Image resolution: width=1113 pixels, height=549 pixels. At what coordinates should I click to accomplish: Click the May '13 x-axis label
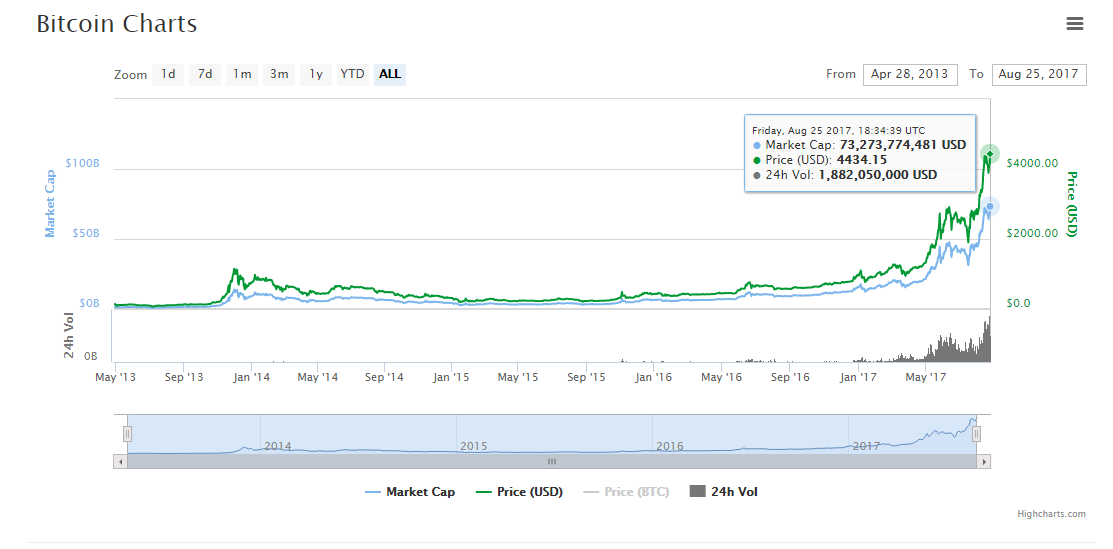116,377
